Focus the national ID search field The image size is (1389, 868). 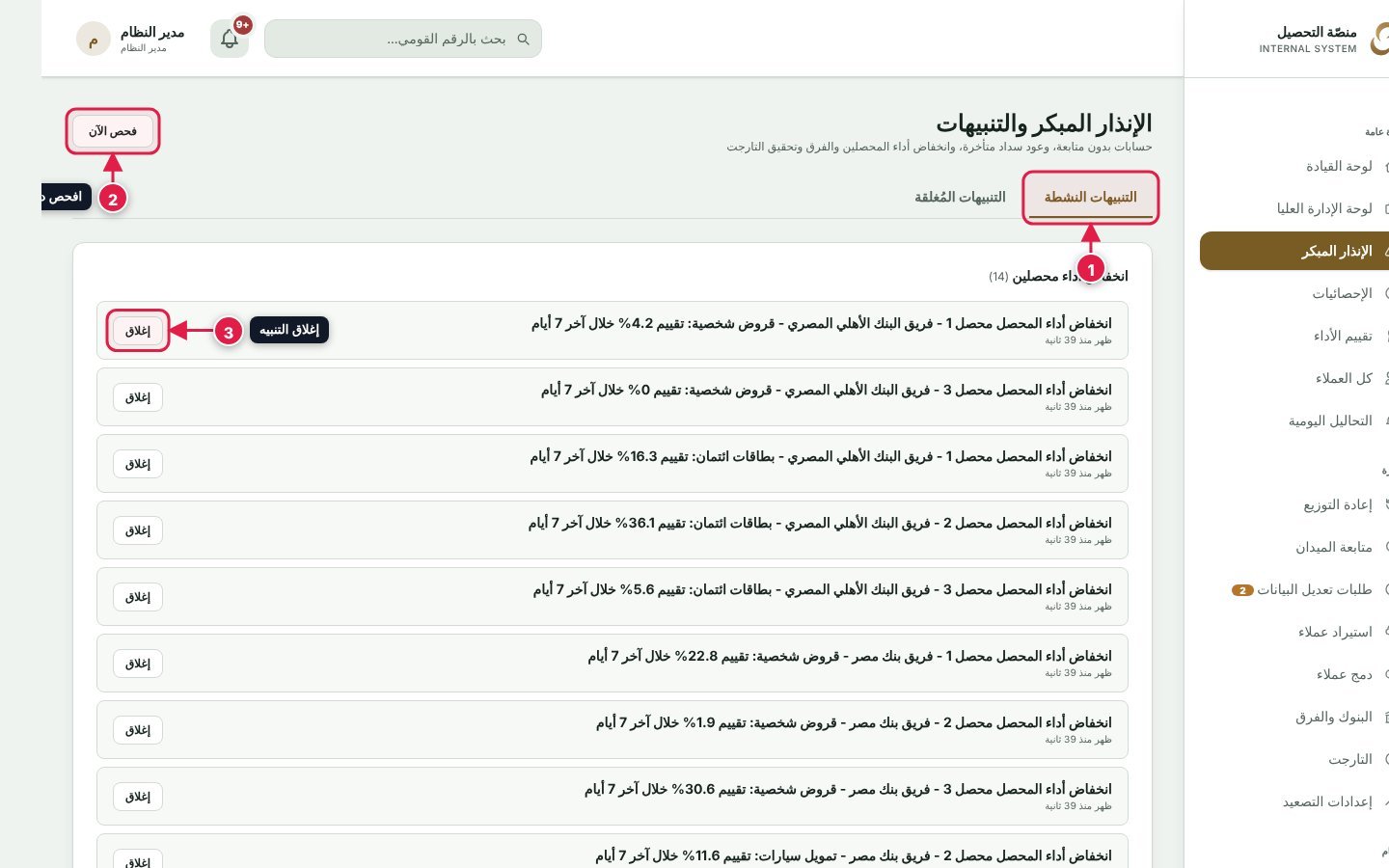pos(403,39)
